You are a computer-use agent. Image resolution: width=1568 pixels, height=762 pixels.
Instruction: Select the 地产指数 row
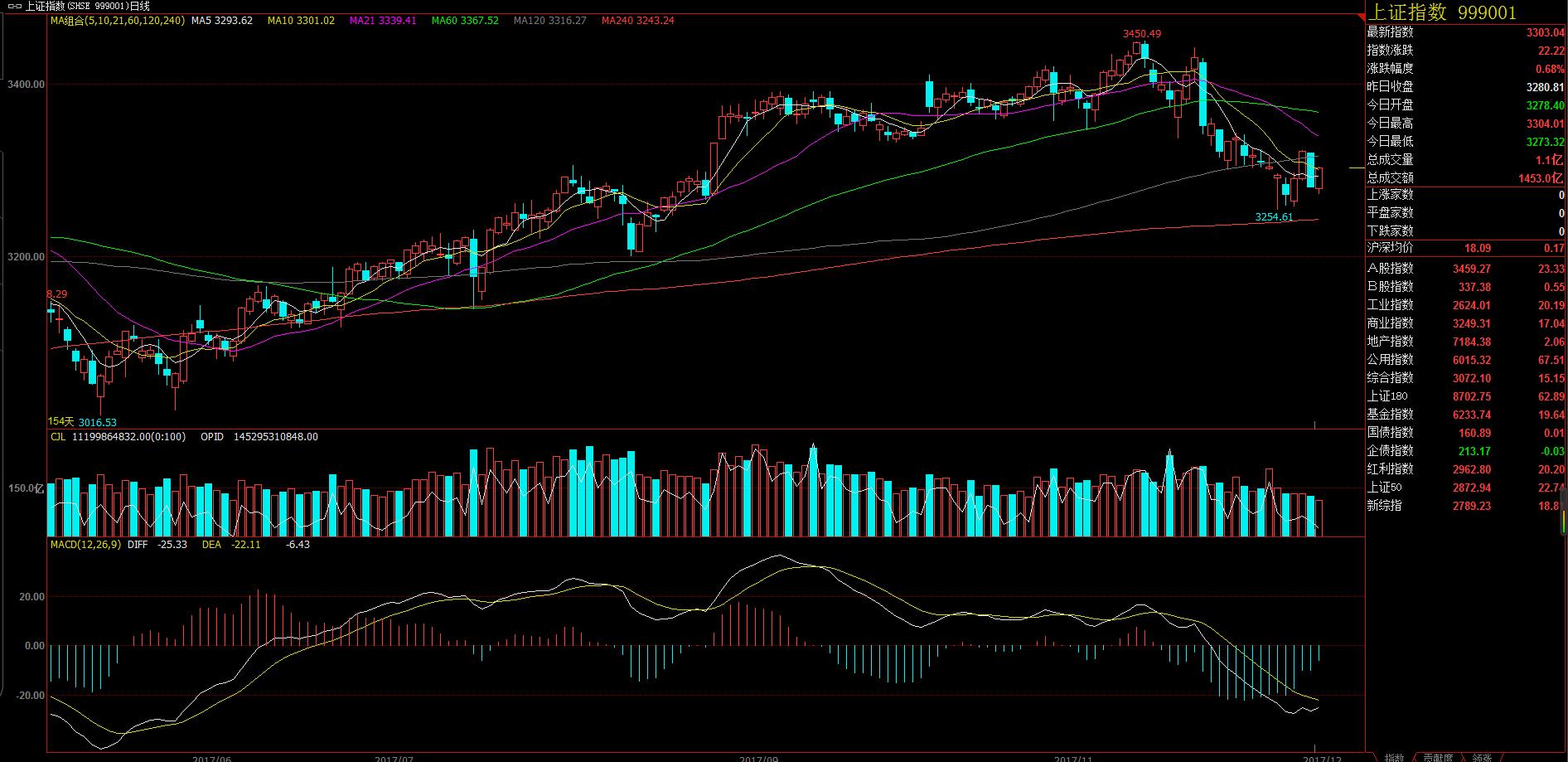(x=1465, y=342)
